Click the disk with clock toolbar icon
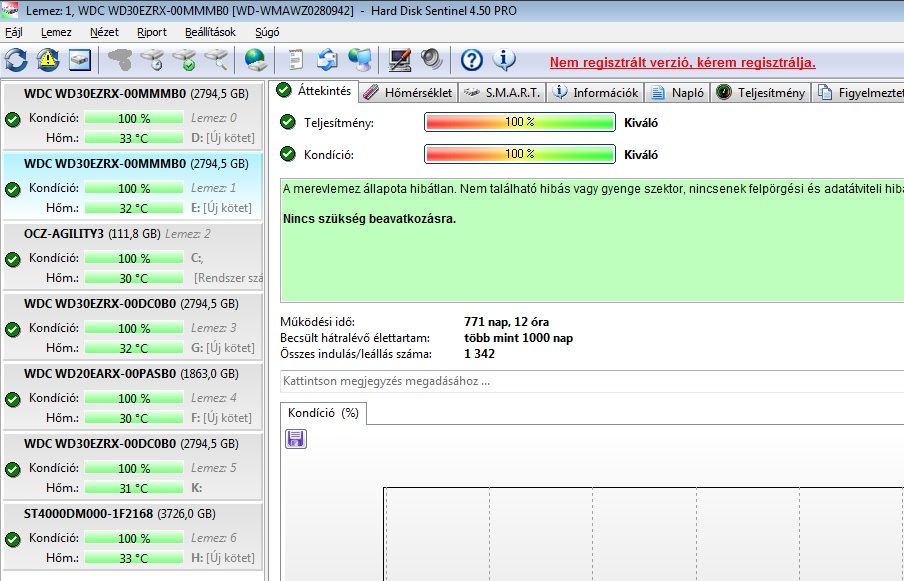The height and width of the screenshot is (581, 904). pos(152,59)
